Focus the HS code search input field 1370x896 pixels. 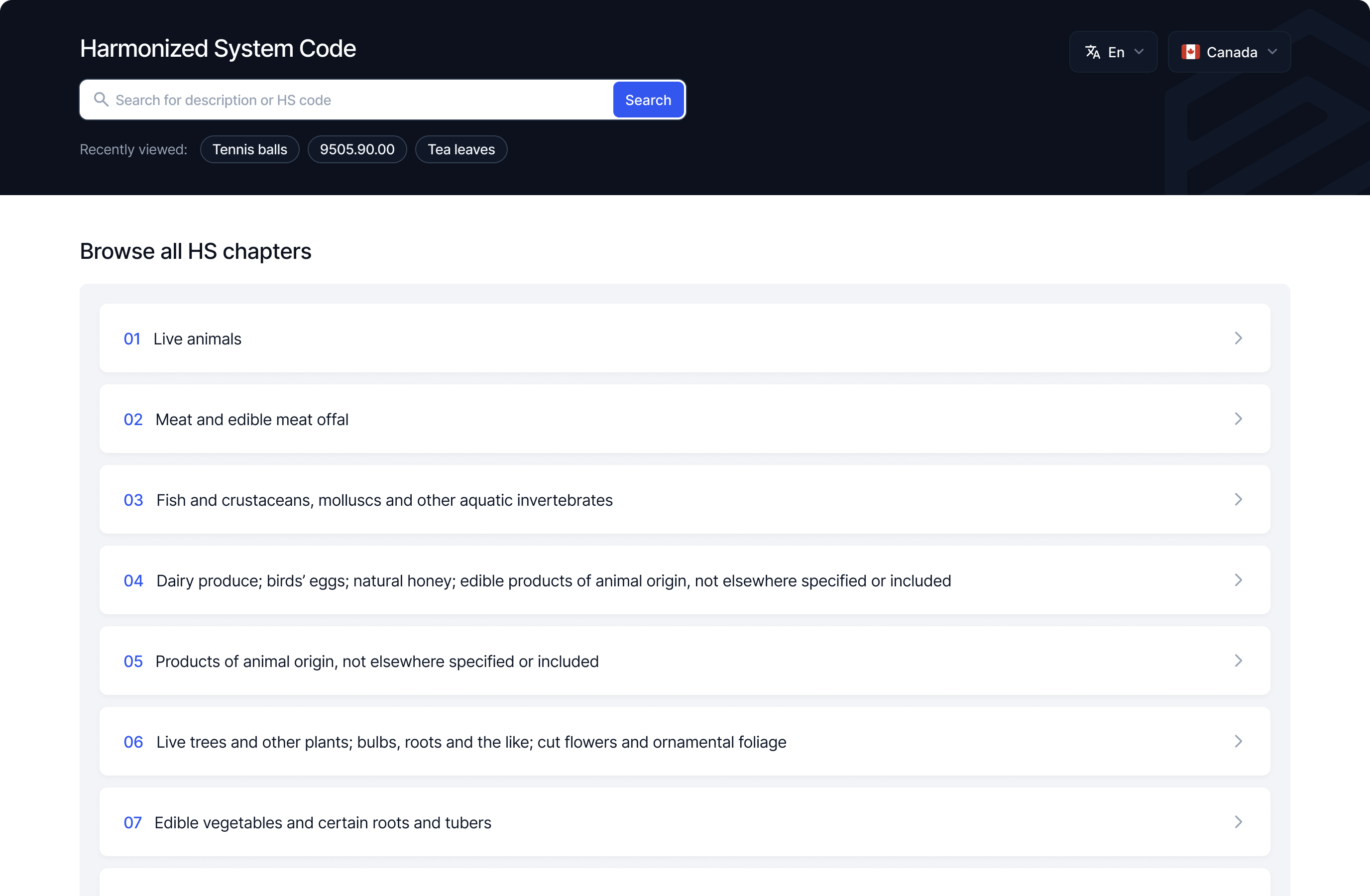coord(357,100)
